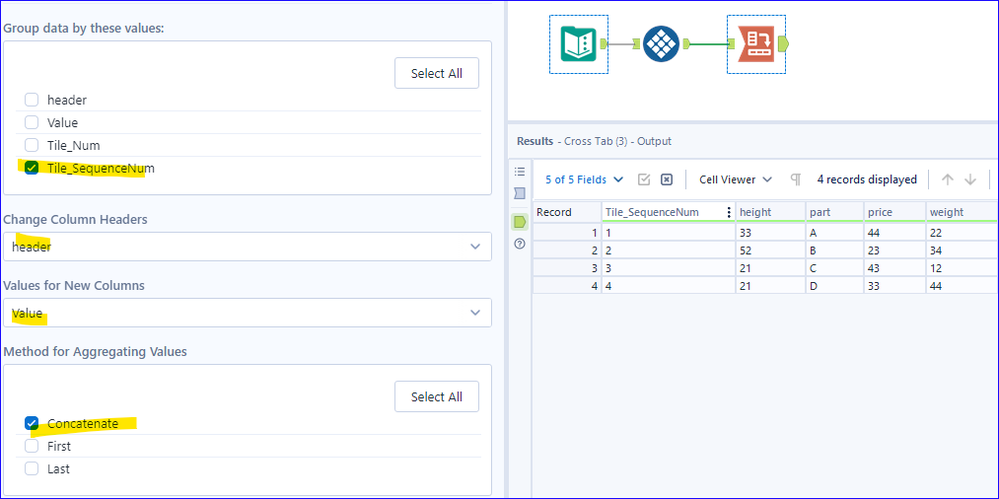Open messages list icon in Results
The width and height of the screenshot is (999, 499).
[520, 171]
